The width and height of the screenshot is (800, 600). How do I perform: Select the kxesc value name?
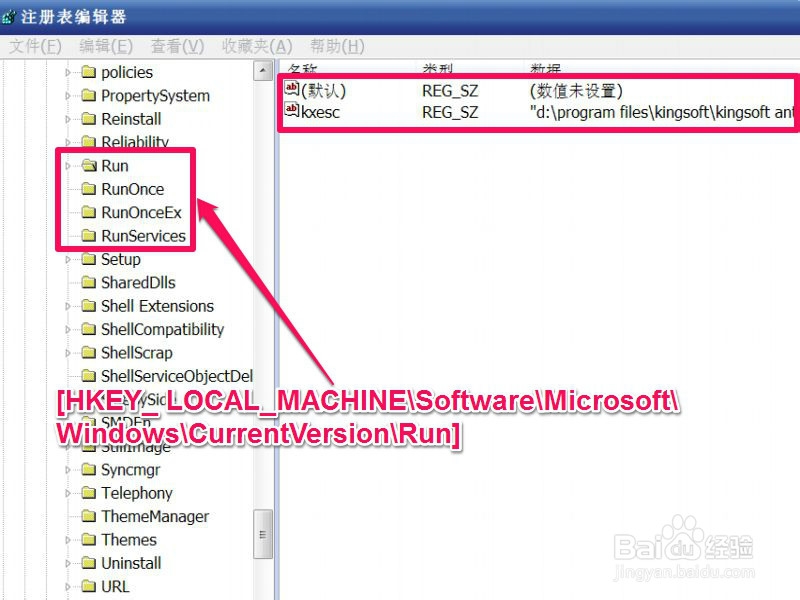pos(320,112)
